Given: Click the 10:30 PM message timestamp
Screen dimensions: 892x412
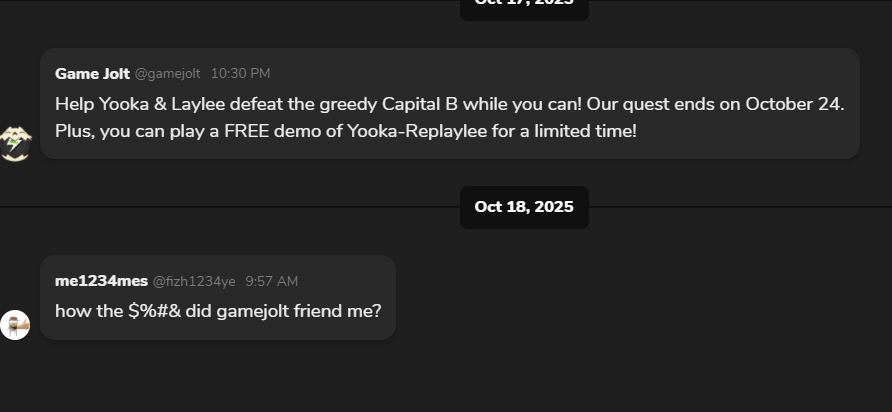Looking at the screenshot, I should [x=240, y=74].
